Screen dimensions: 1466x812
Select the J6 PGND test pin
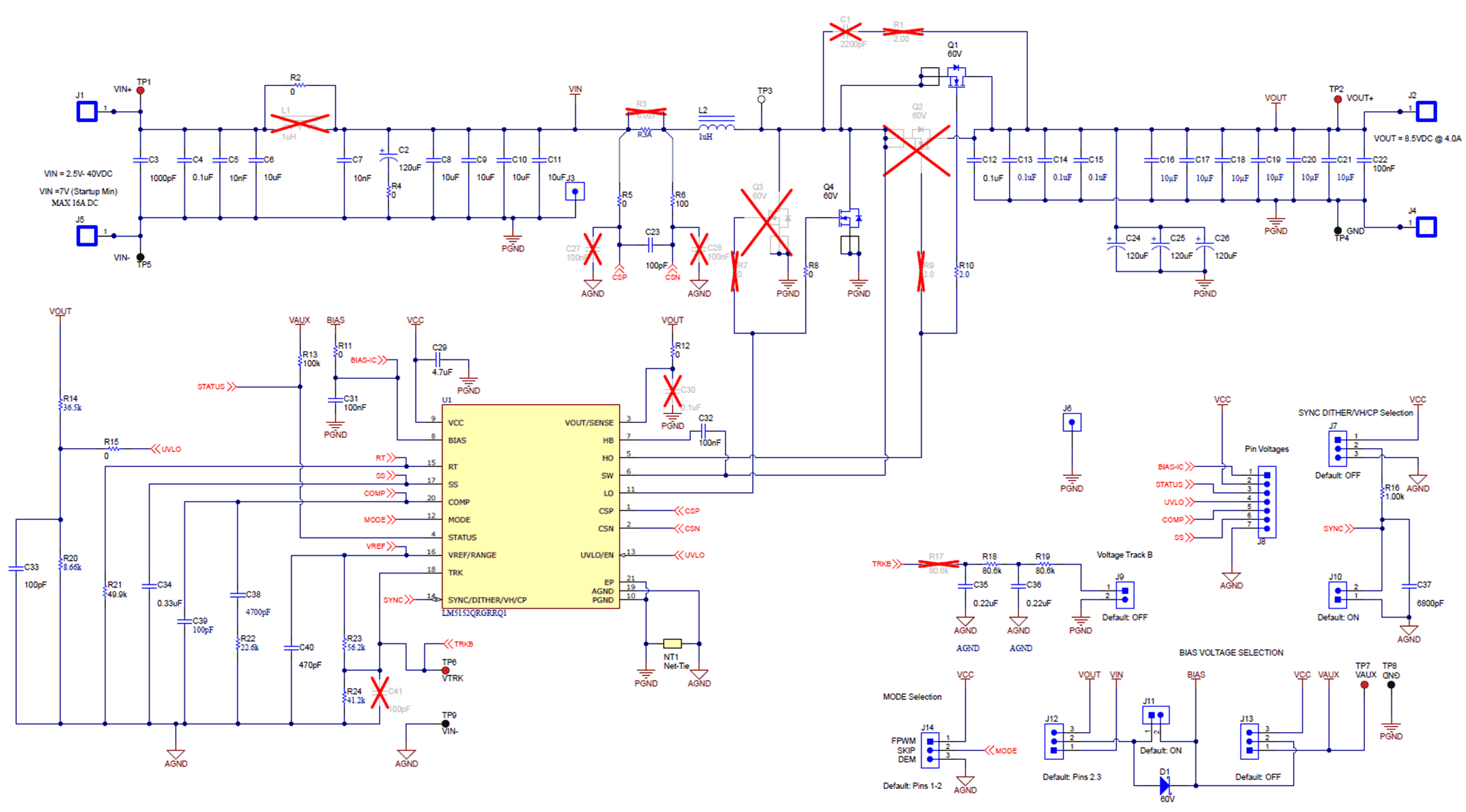pos(1071,423)
